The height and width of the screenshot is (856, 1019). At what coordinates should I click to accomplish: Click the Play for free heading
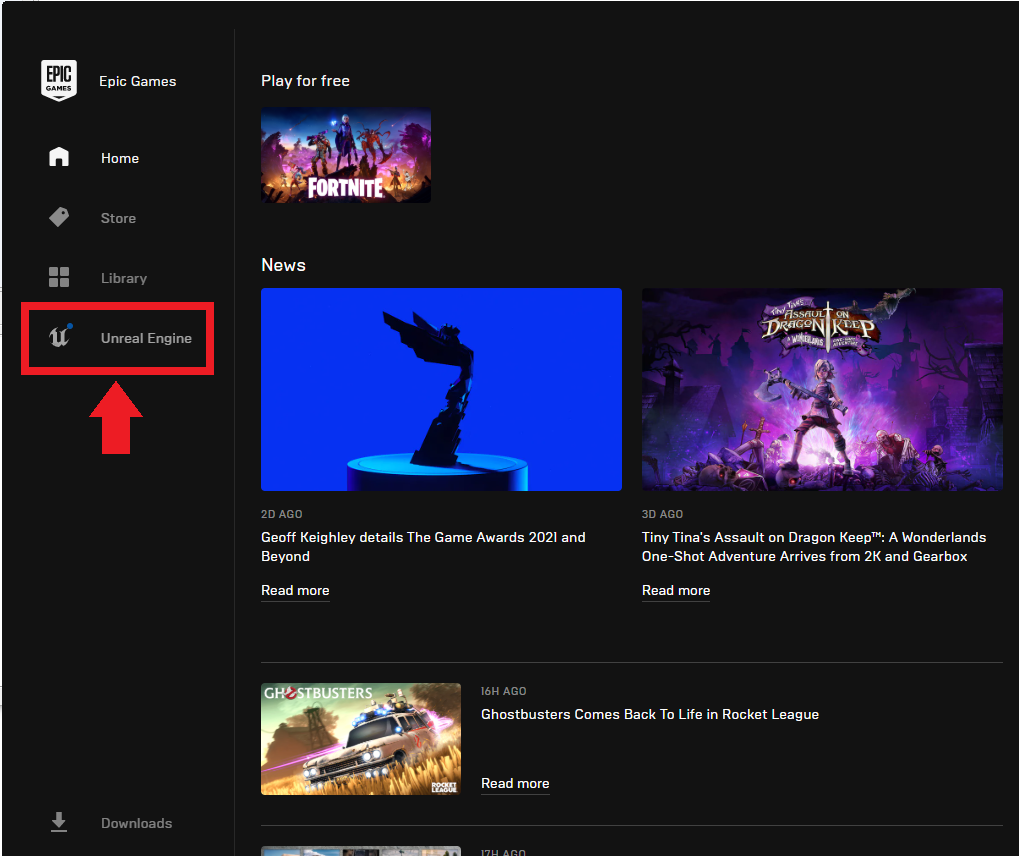click(x=305, y=81)
